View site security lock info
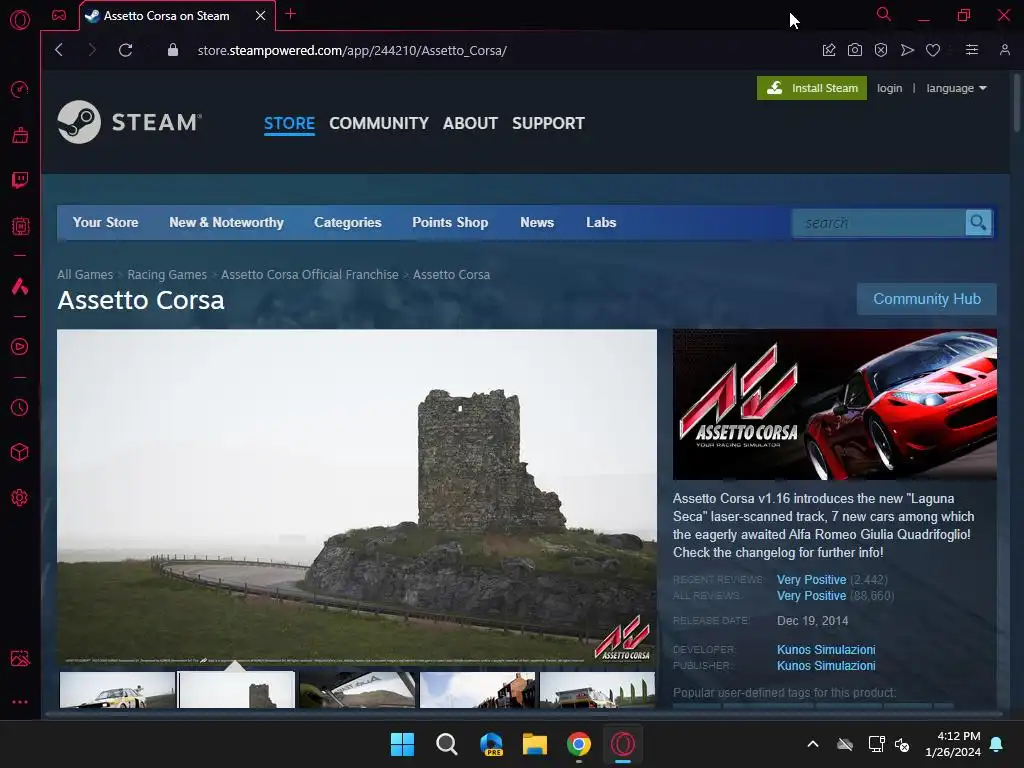Screen dimensions: 1024x768 [173, 50]
